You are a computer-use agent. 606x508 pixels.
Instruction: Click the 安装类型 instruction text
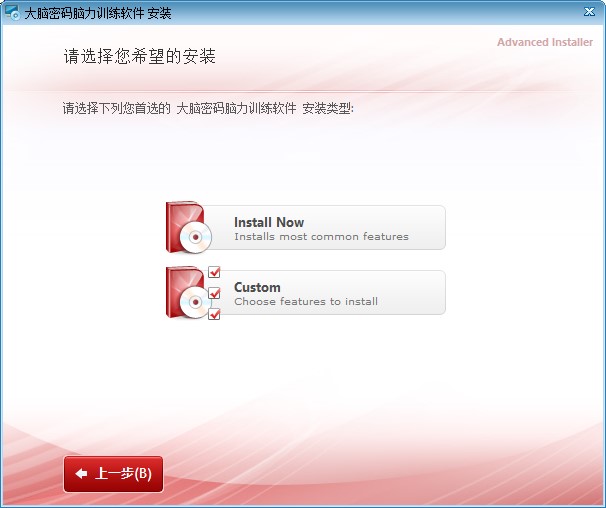coord(208,108)
